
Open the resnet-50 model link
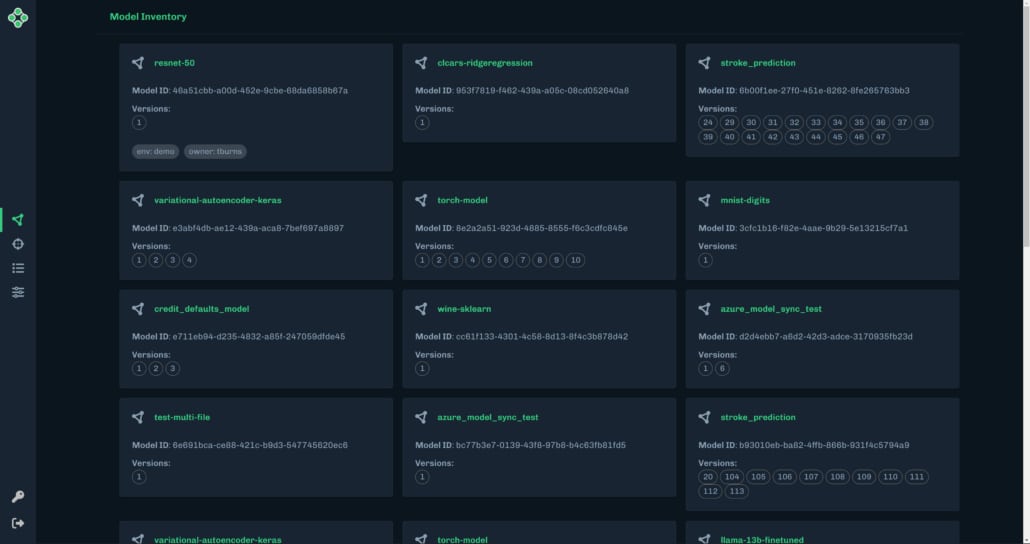tap(174, 63)
